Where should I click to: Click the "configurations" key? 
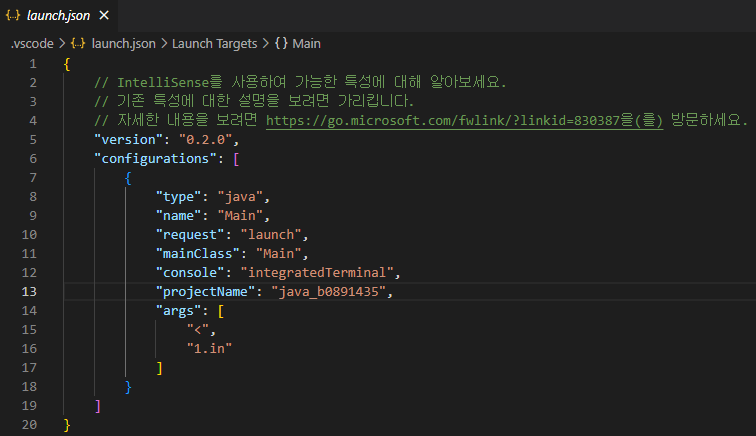(156, 158)
